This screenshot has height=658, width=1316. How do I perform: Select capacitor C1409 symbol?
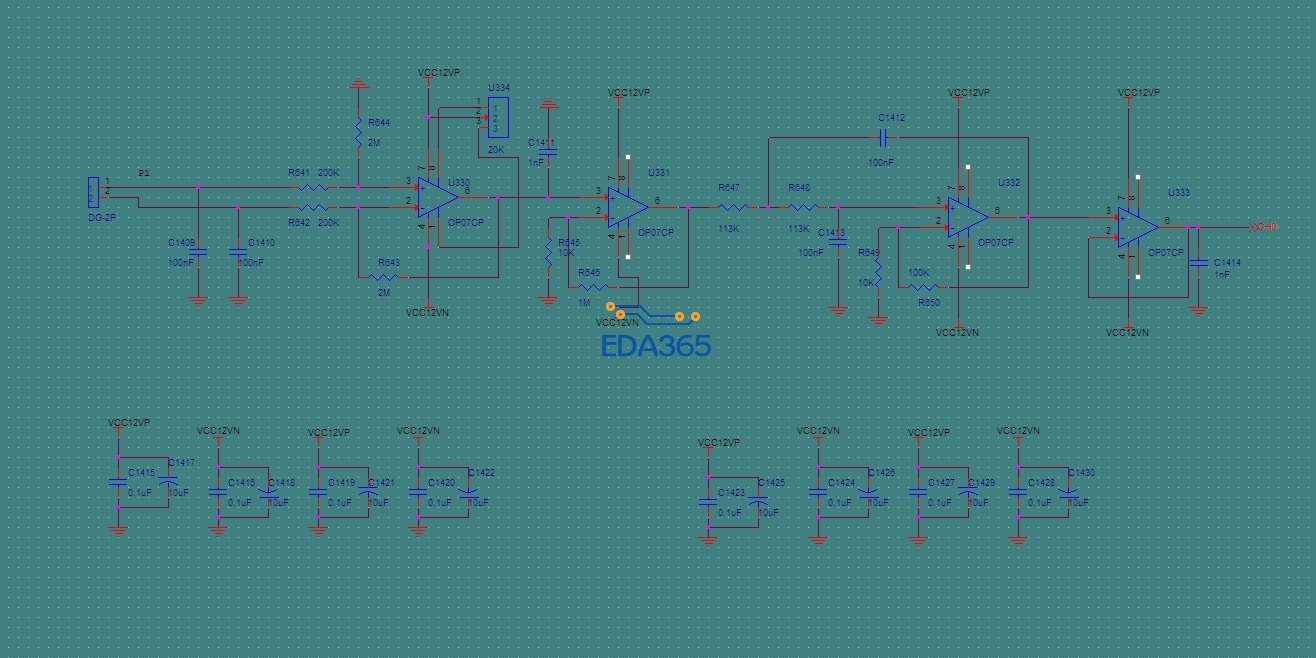click(198, 252)
